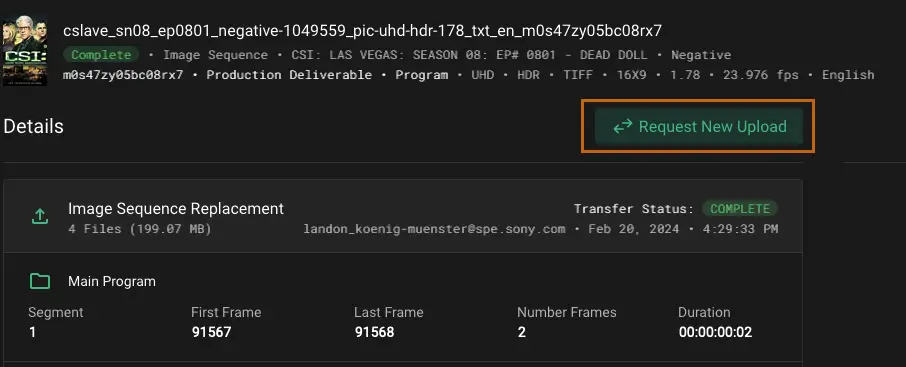Click the Duration value 00:00:00:02
Screen dimensions: 906x367
[x=715, y=332]
